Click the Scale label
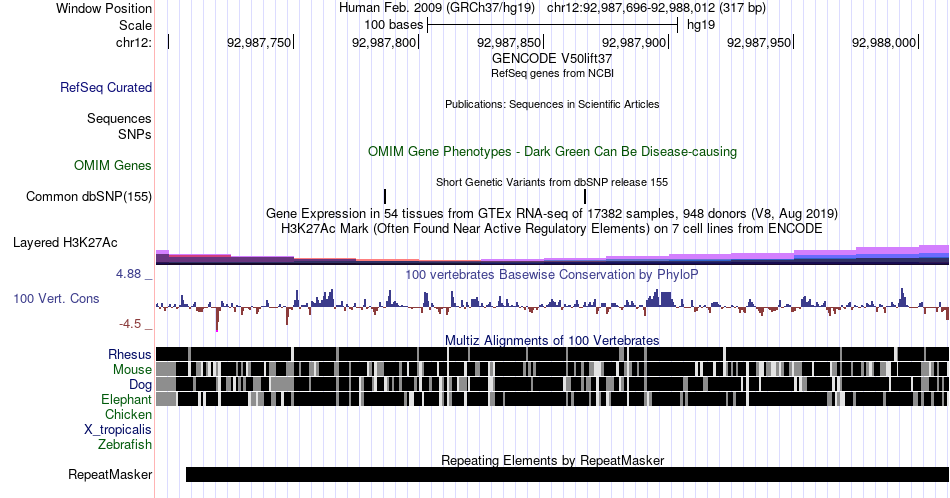 [135, 25]
